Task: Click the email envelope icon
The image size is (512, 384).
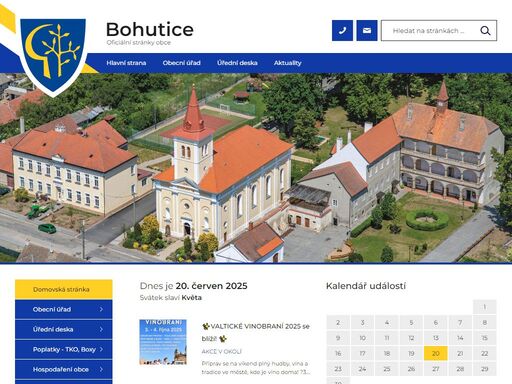Action: click(367, 31)
